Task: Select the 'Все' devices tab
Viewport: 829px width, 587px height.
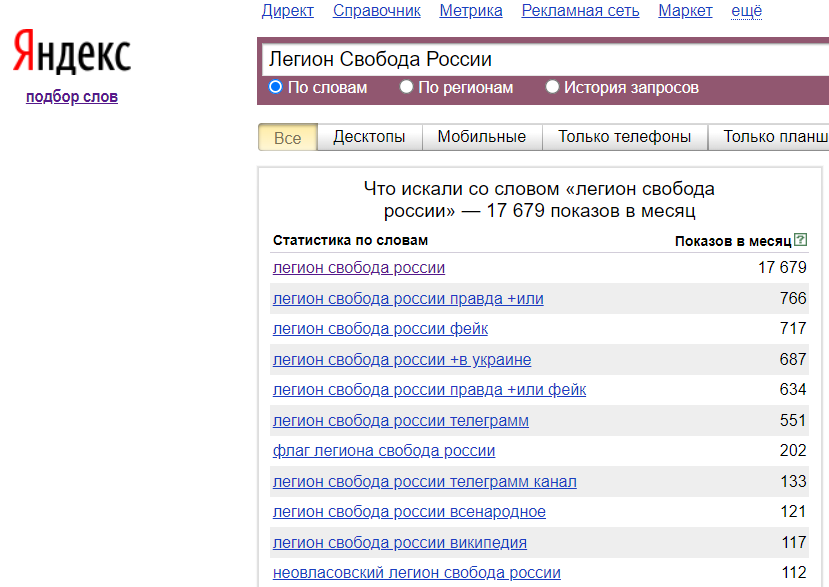Action: (x=287, y=138)
